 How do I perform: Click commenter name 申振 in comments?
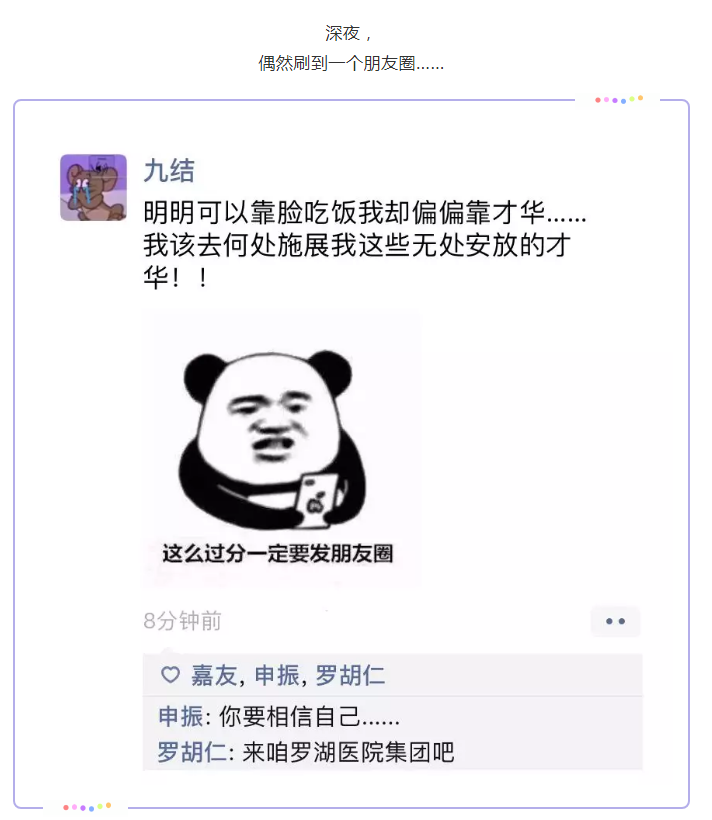(x=181, y=716)
